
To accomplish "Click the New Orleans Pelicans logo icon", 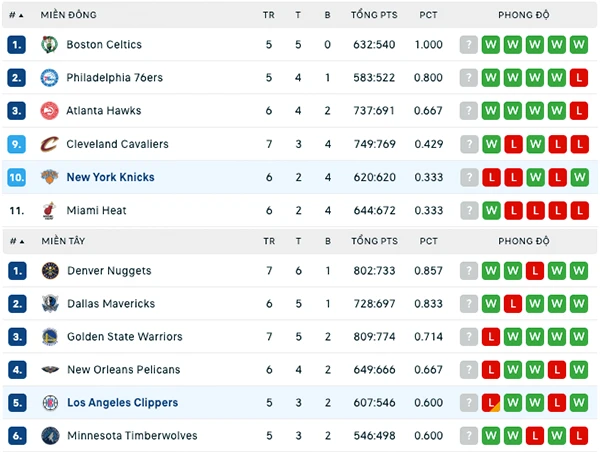I will coord(50,370).
